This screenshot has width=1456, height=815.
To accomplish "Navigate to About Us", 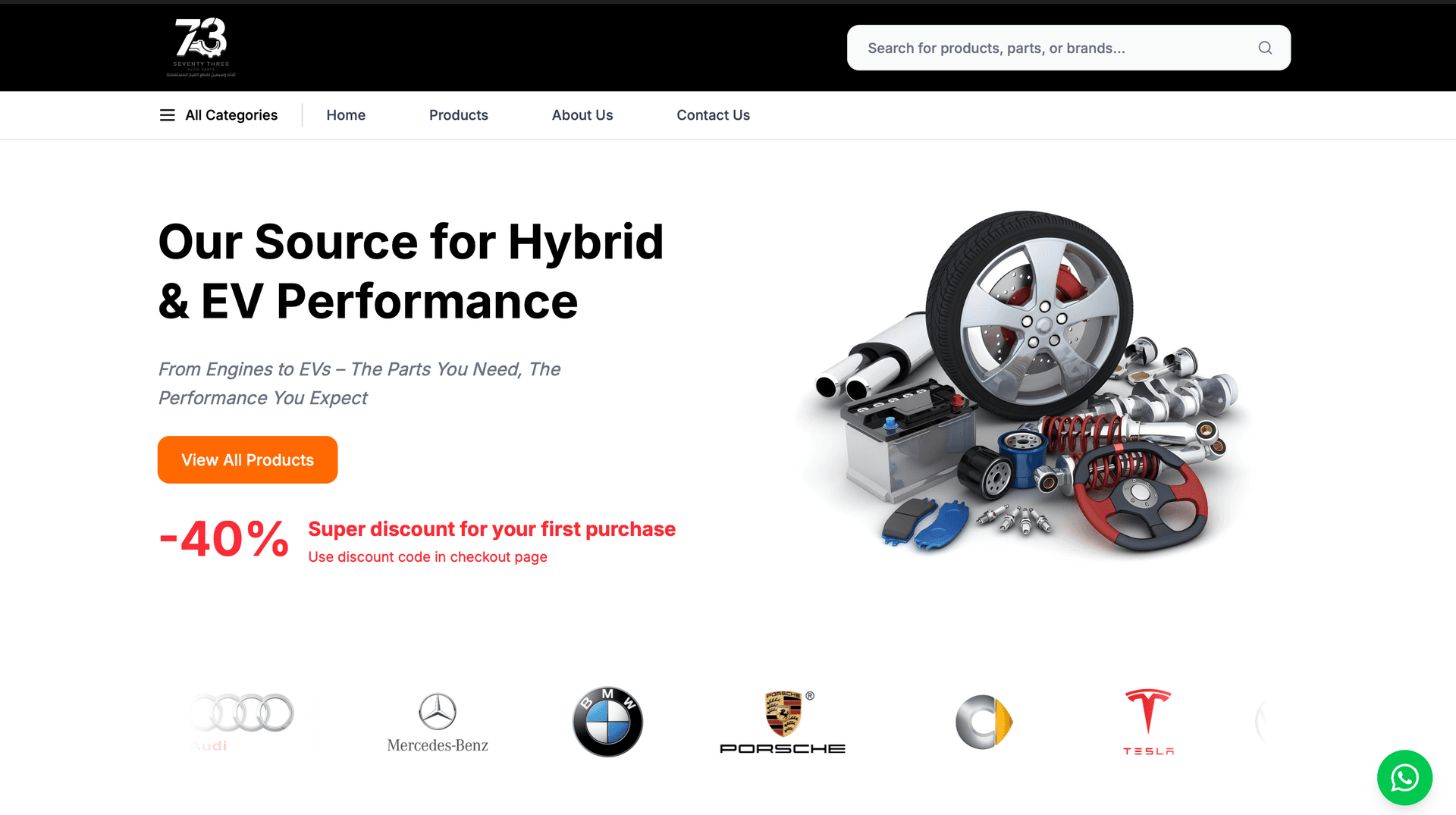I will pos(582,115).
